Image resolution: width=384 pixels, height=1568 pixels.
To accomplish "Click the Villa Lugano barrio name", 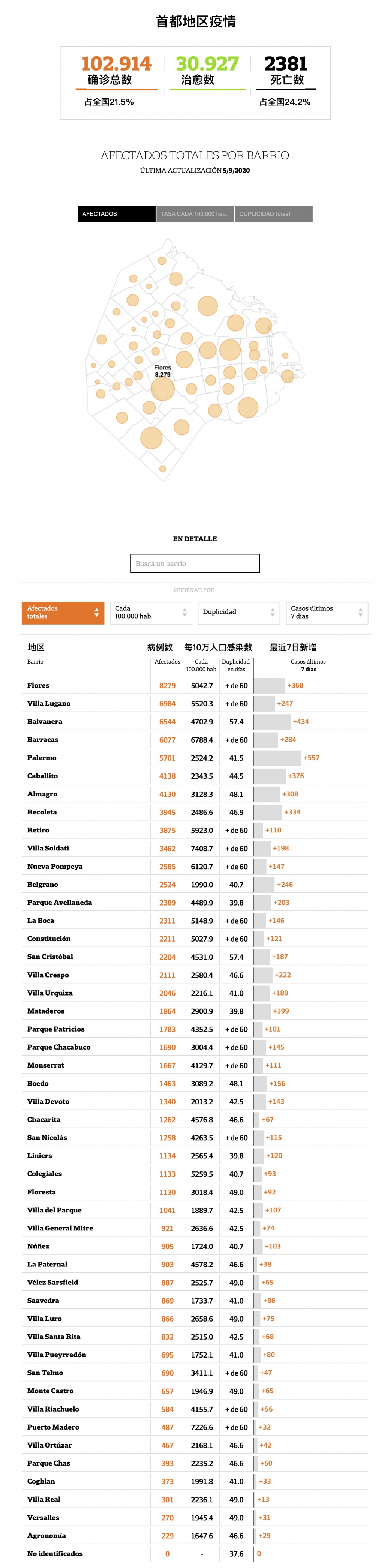I will click(x=49, y=704).
